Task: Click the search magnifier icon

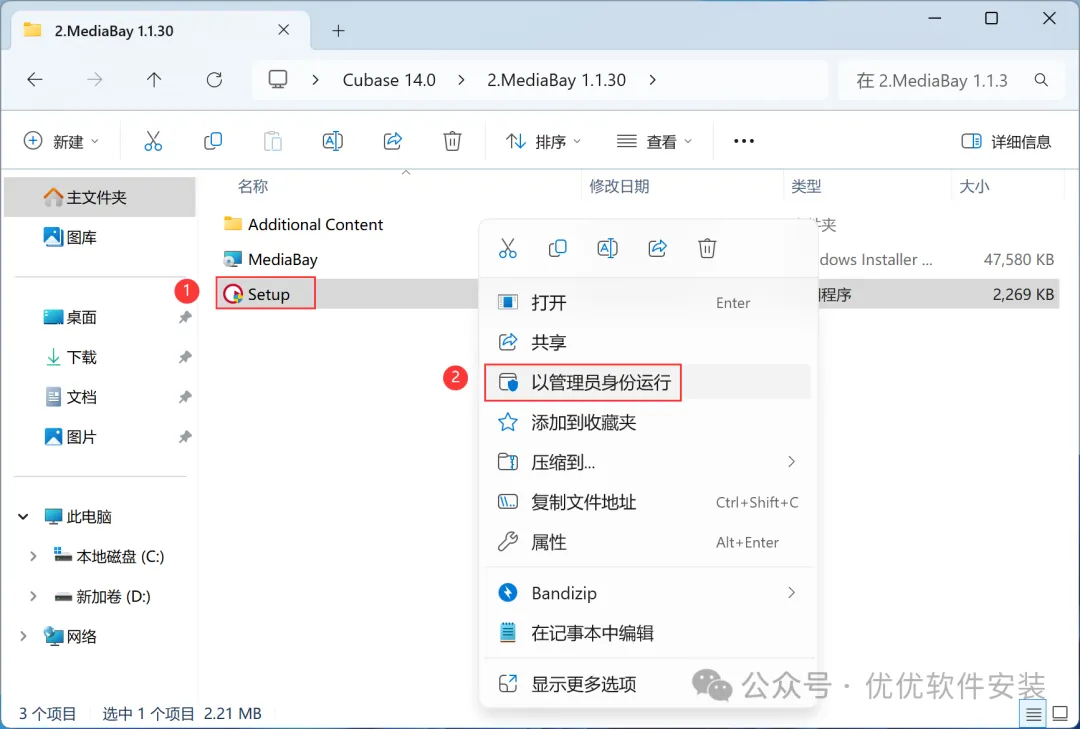Action: (x=1041, y=80)
